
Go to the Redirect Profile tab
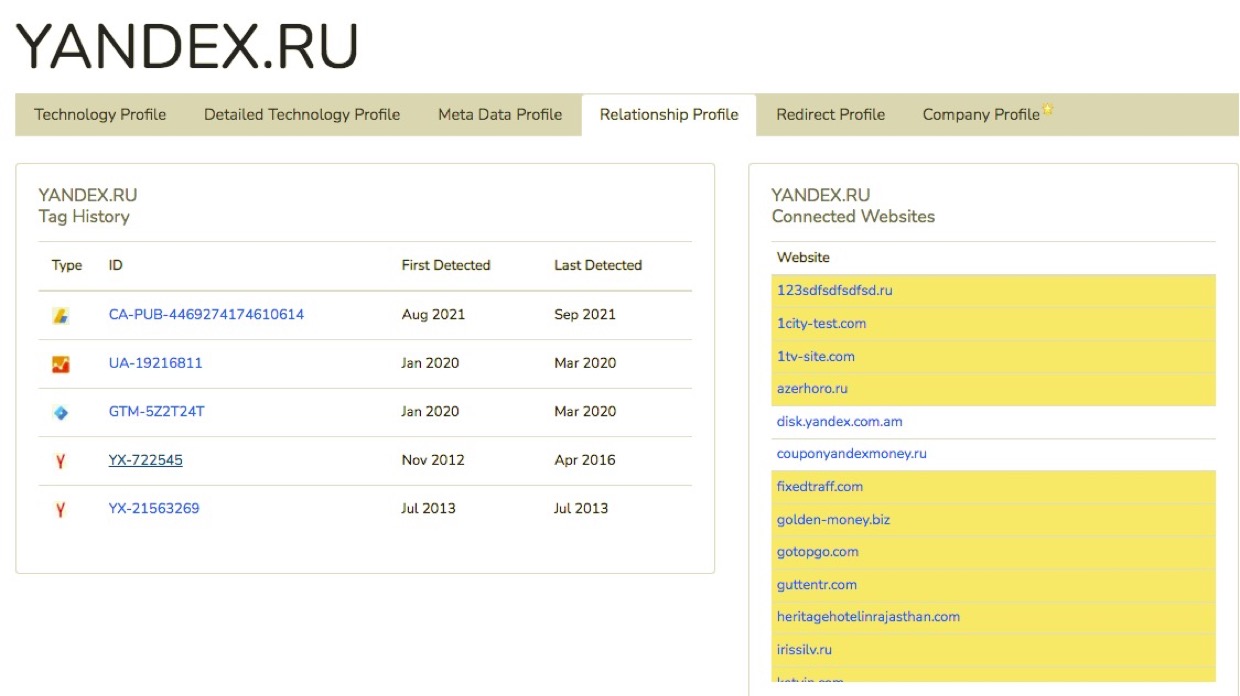(831, 114)
